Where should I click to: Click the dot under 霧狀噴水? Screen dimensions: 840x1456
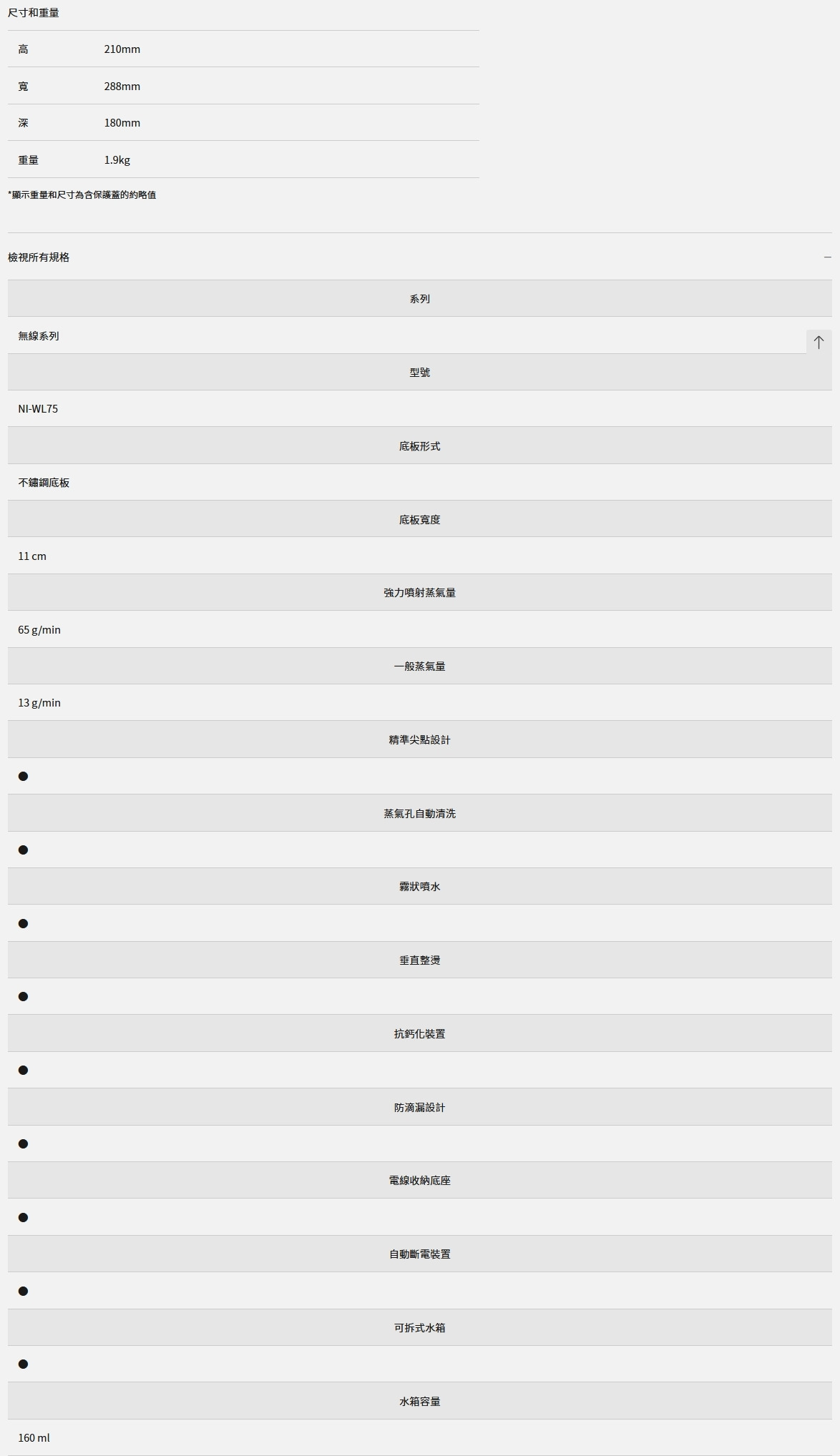[23, 923]
